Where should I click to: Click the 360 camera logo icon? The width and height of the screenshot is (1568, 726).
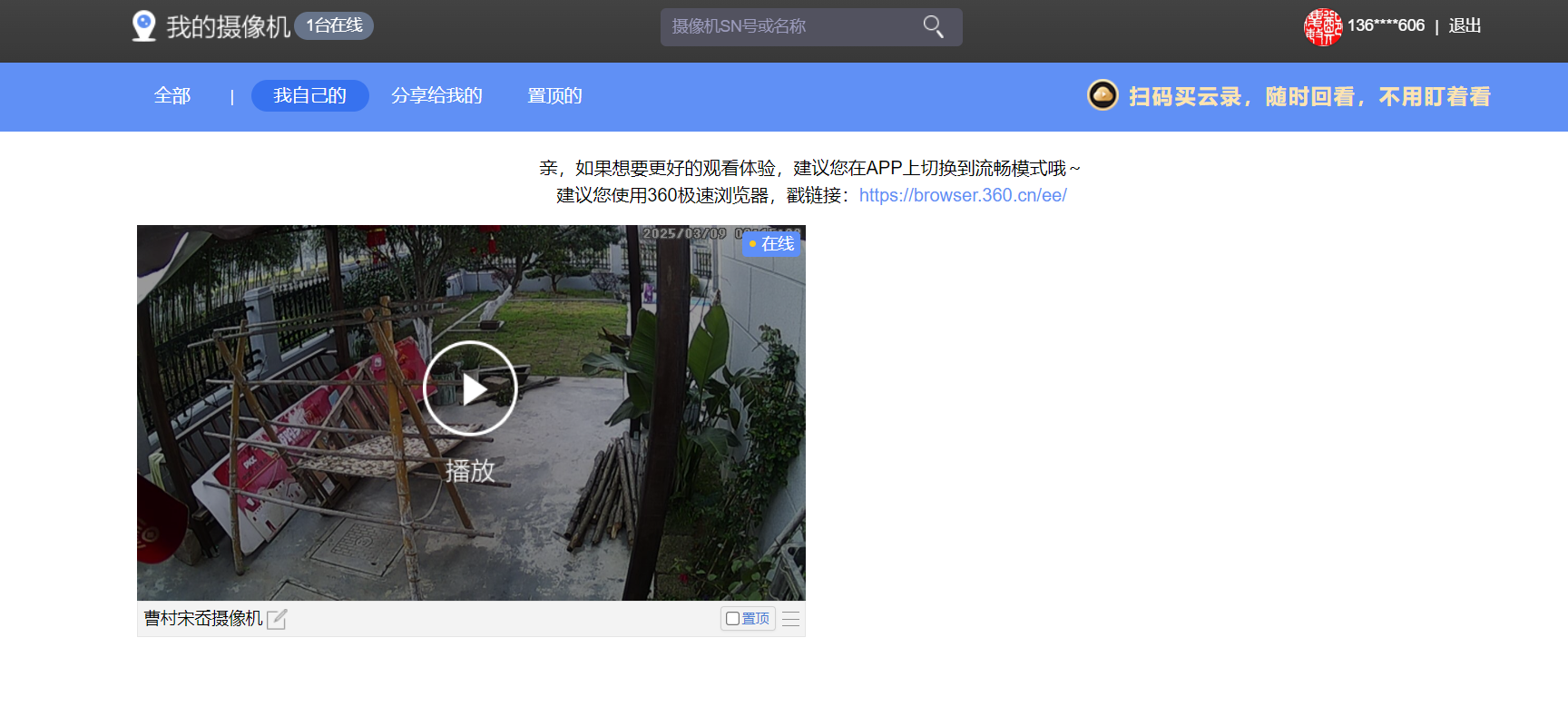143,26
